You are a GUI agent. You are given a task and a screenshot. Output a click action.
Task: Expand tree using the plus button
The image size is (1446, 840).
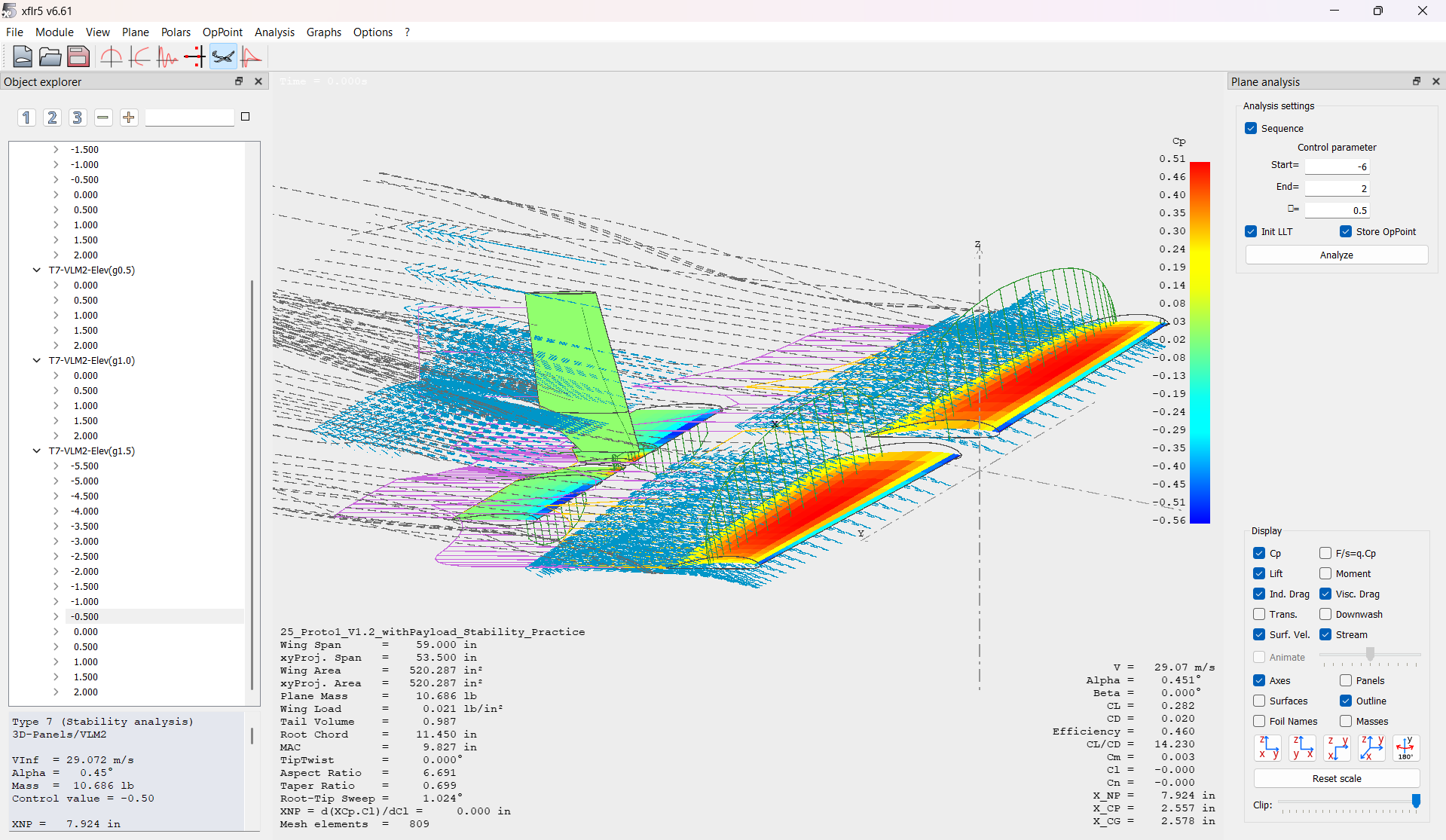tap(129, 118)
